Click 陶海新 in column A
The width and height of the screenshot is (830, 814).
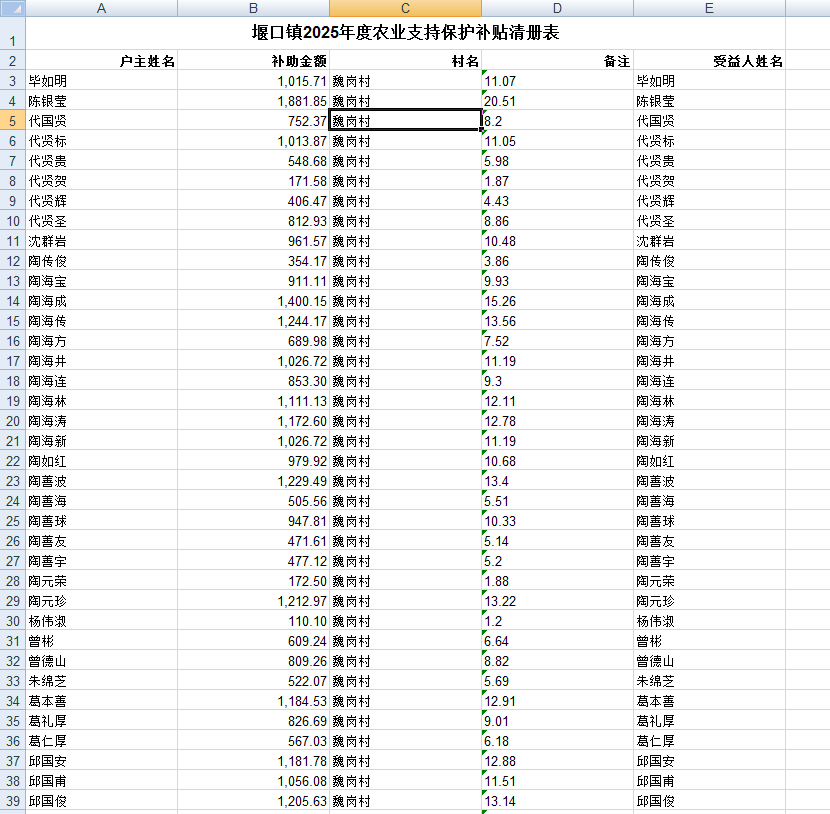click(x=101, y=441)
